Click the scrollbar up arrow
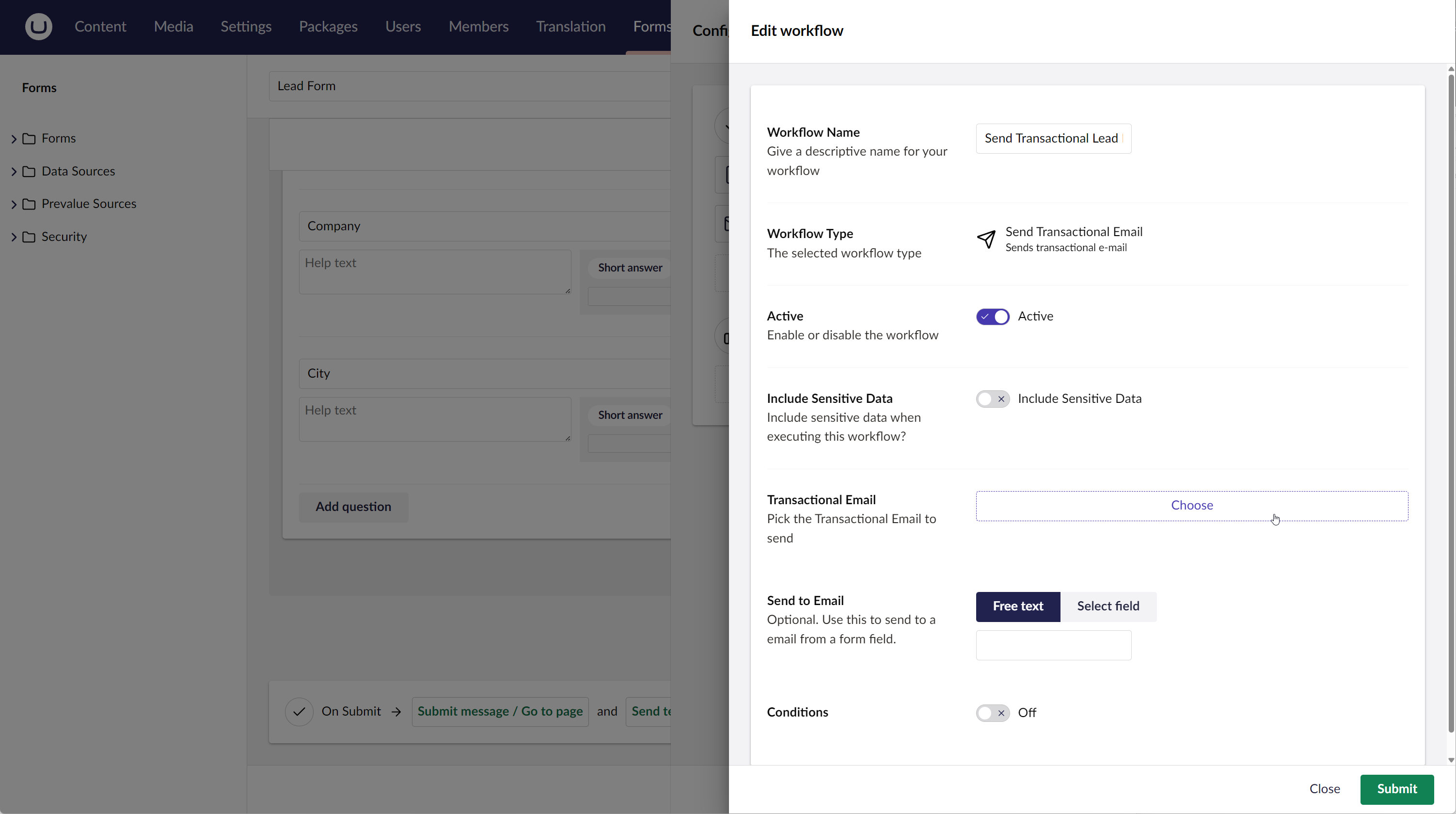 (x=1451, y=69)
